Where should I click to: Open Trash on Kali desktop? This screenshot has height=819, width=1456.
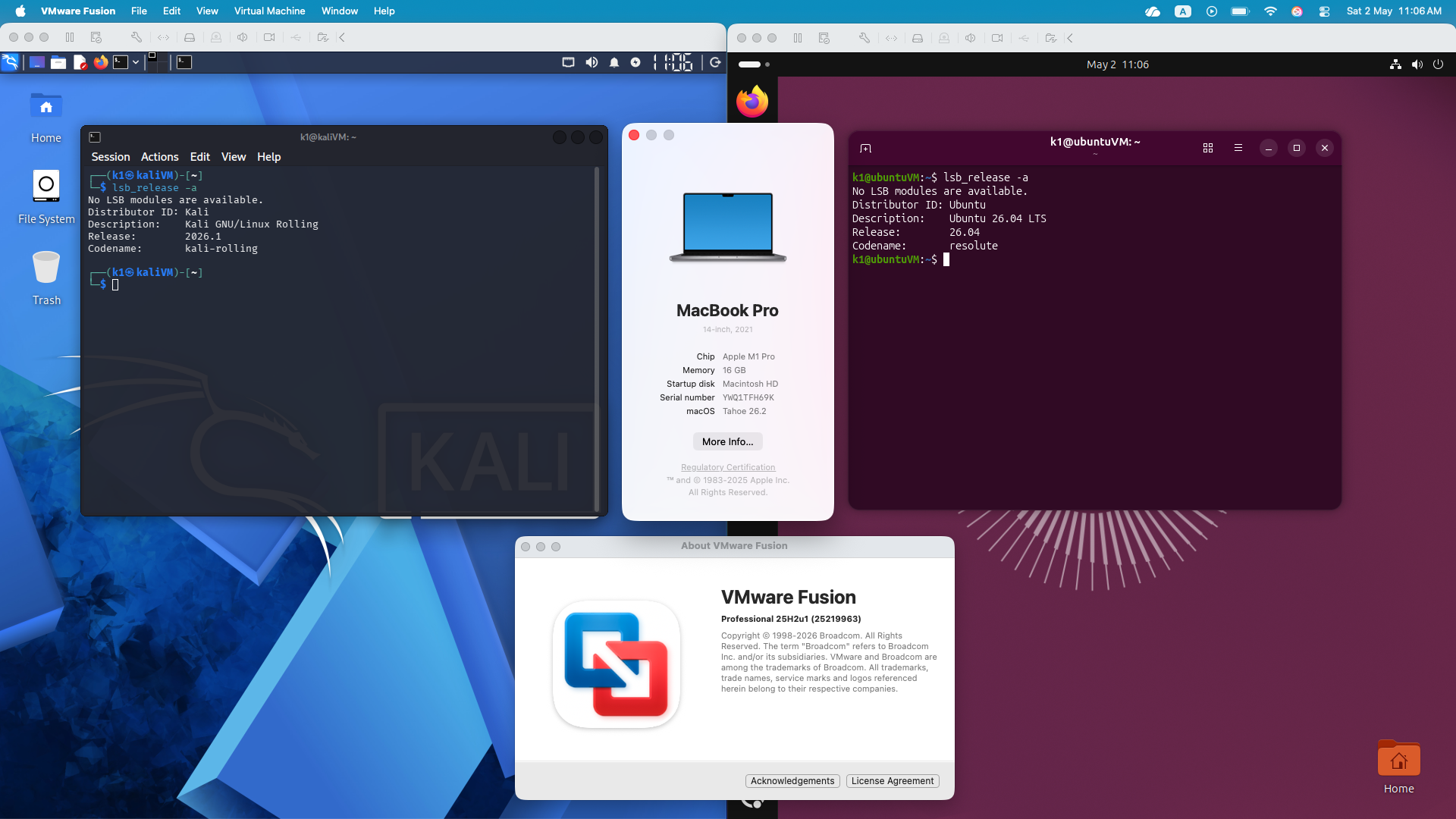point(46,278)
